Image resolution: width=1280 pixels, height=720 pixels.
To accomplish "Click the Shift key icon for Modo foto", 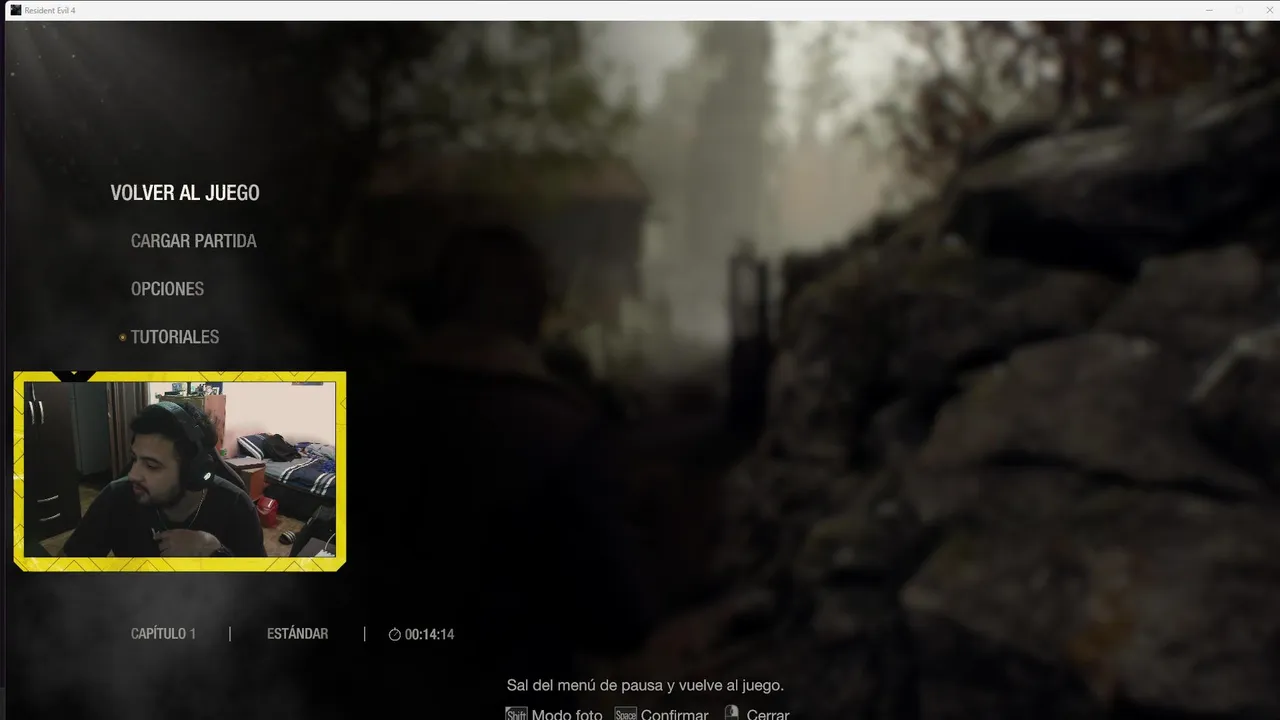I will click(x=516, y=714).
